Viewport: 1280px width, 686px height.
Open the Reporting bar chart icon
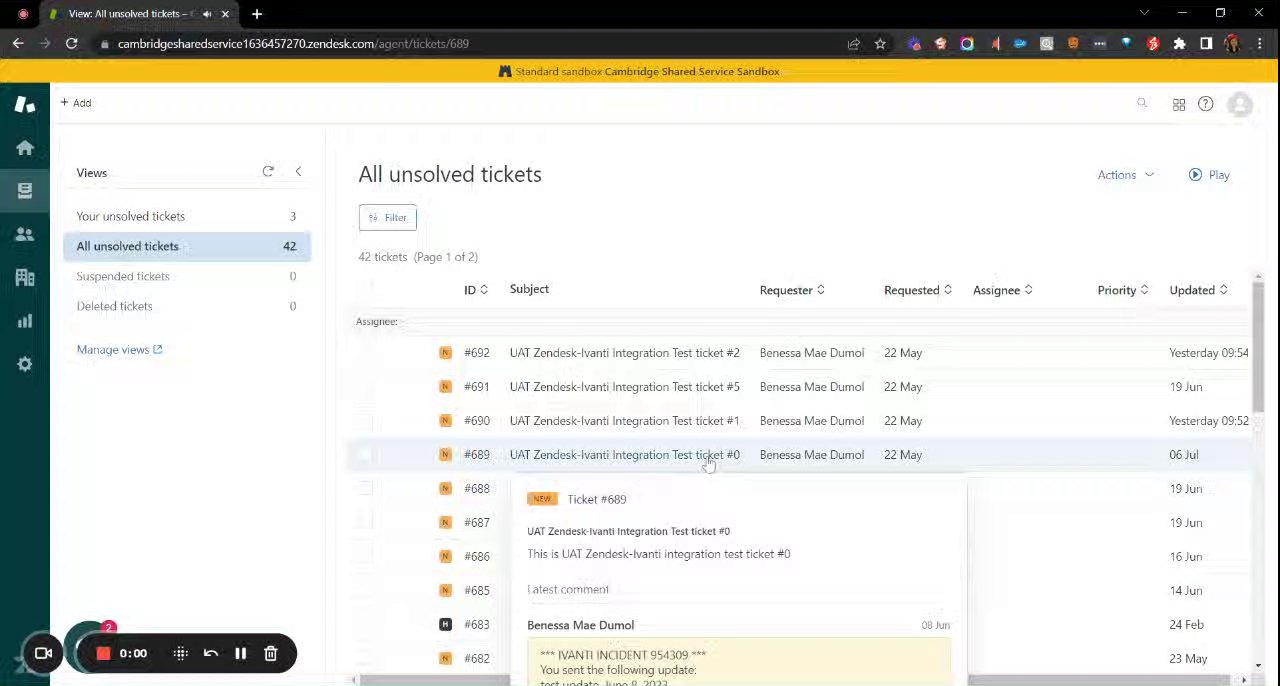pyautogui.click(x=25, y=321)
